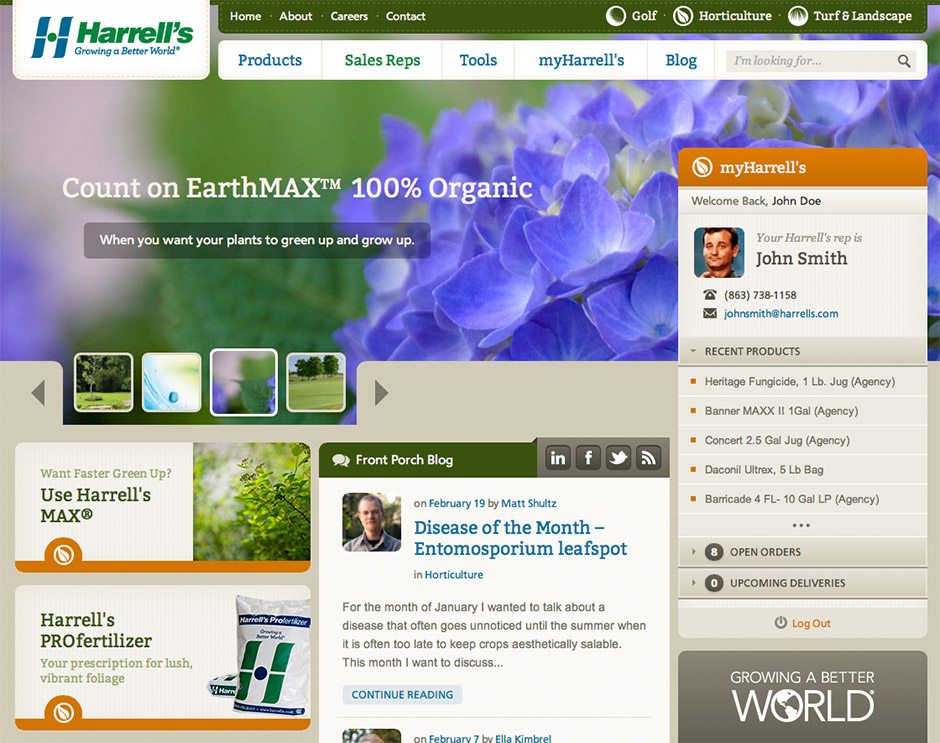Click the envelope icon beside the rep email

tap(710, 313)
